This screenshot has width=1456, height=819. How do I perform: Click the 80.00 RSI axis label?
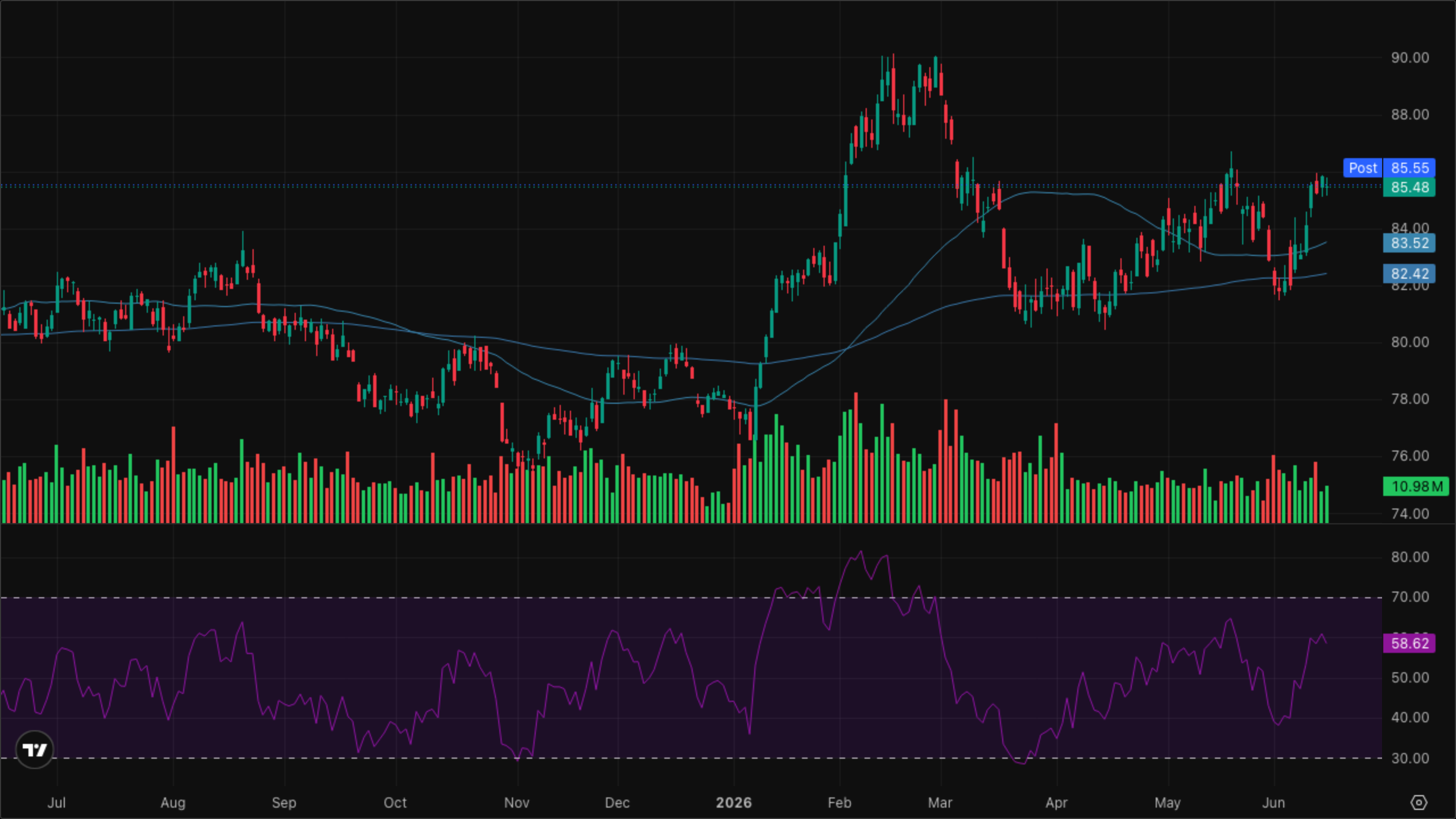(1410, 557)
